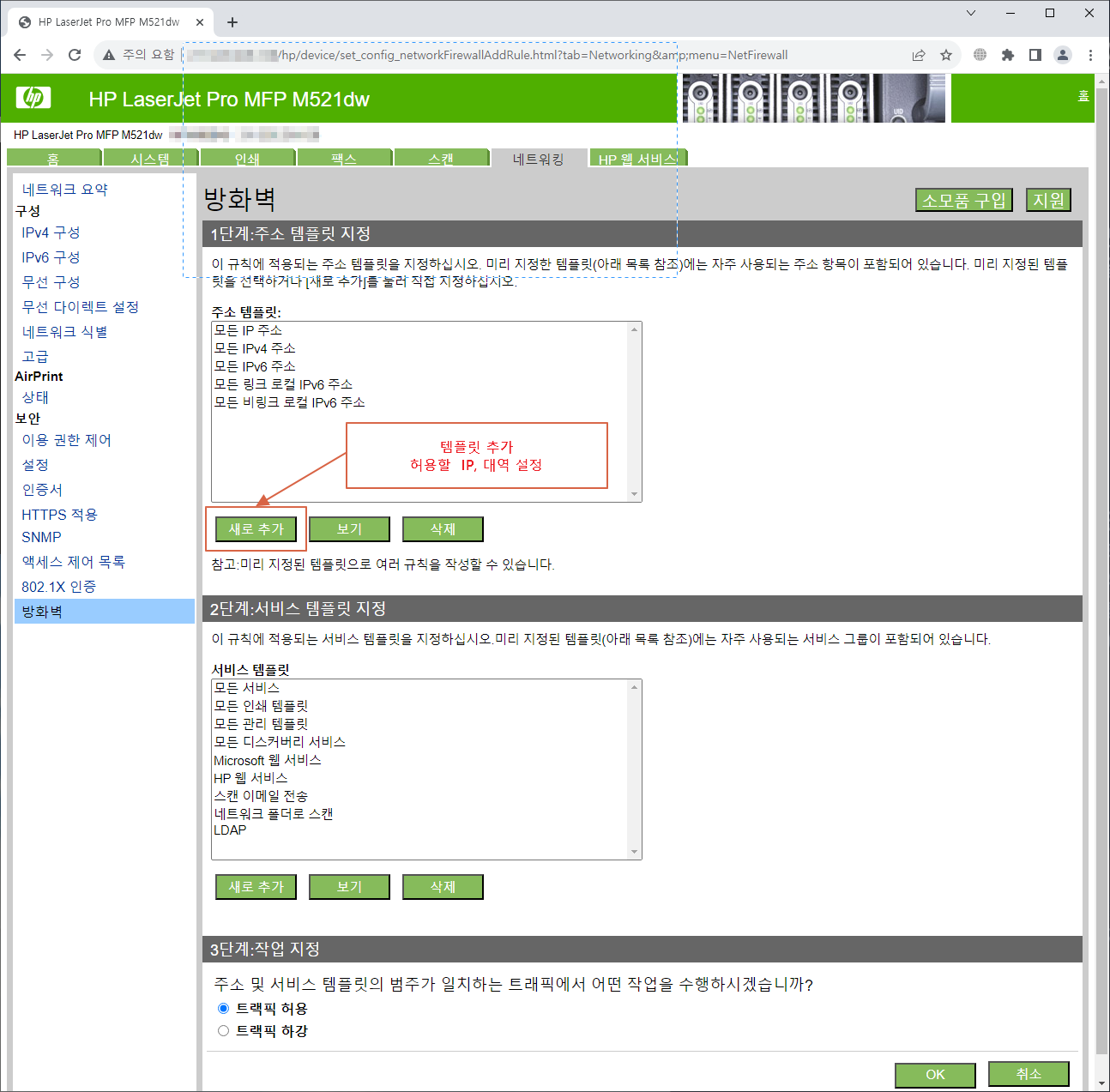Open AirPrint 상태 link
This screenshot has height=1092, width=1110.
point(35,397)
